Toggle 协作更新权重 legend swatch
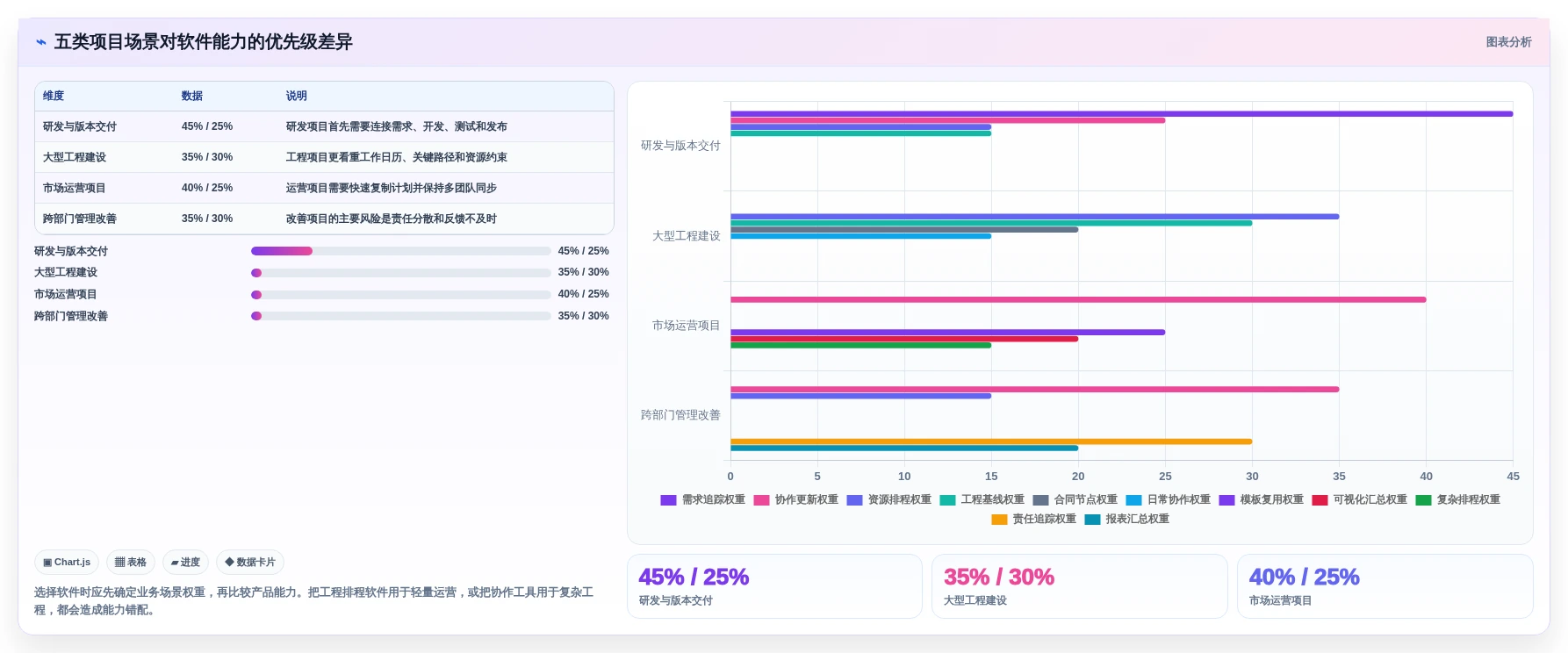The width and height of the screenshot is (1568, 653). [x=761, y=500]
